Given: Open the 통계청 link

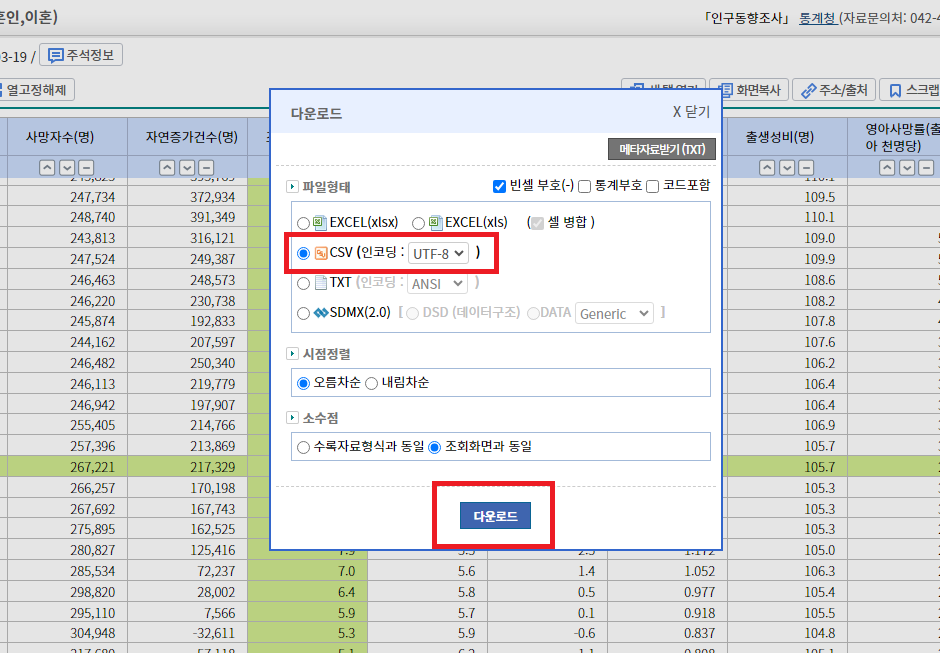Looking at the screenshot, I should pyautogui.click(x=817, y=19).
